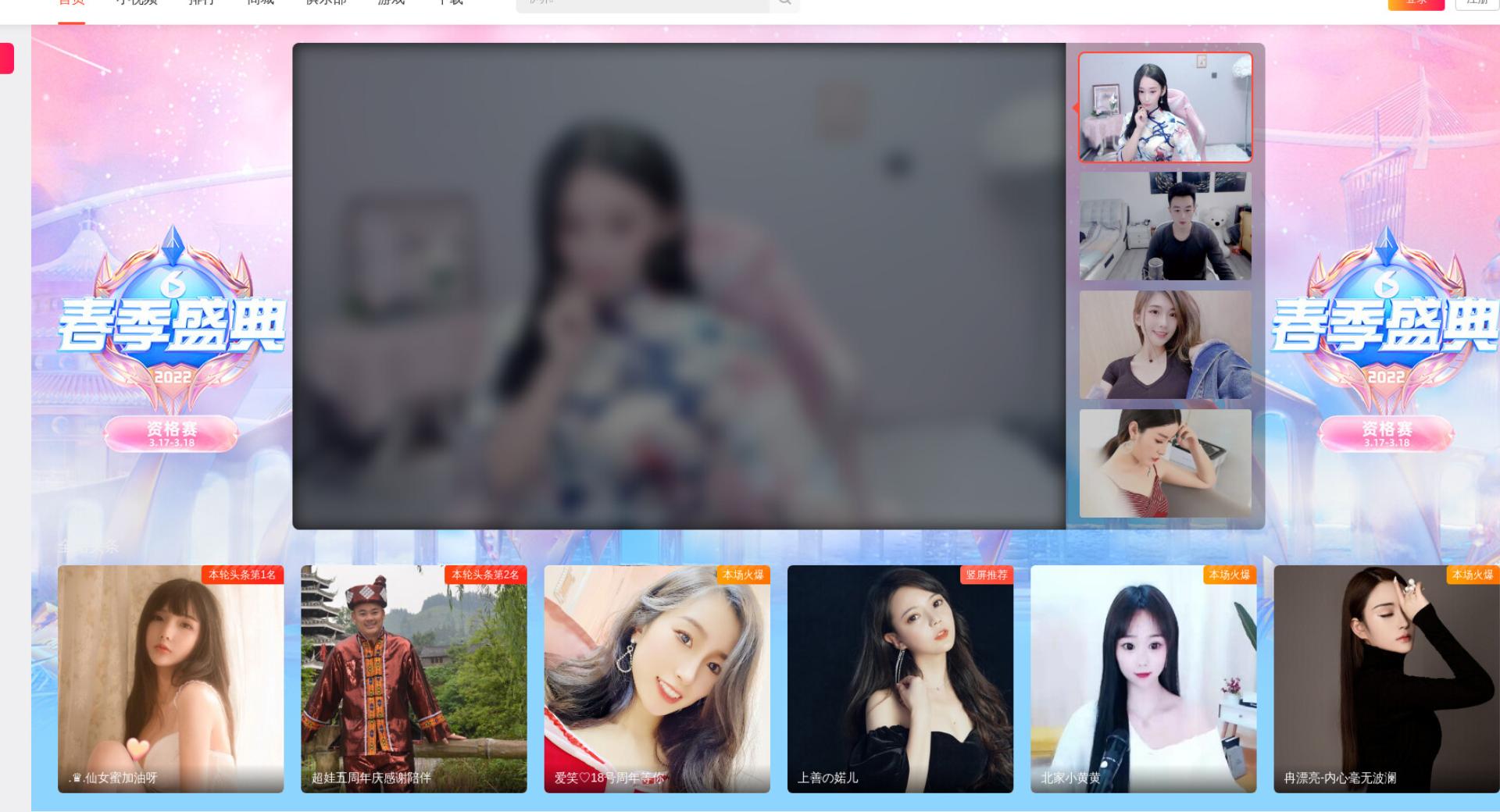The height and width of the screenshot is (812, 1500).
Task: Click the red tab on left edge
Action: pos(7,59)
